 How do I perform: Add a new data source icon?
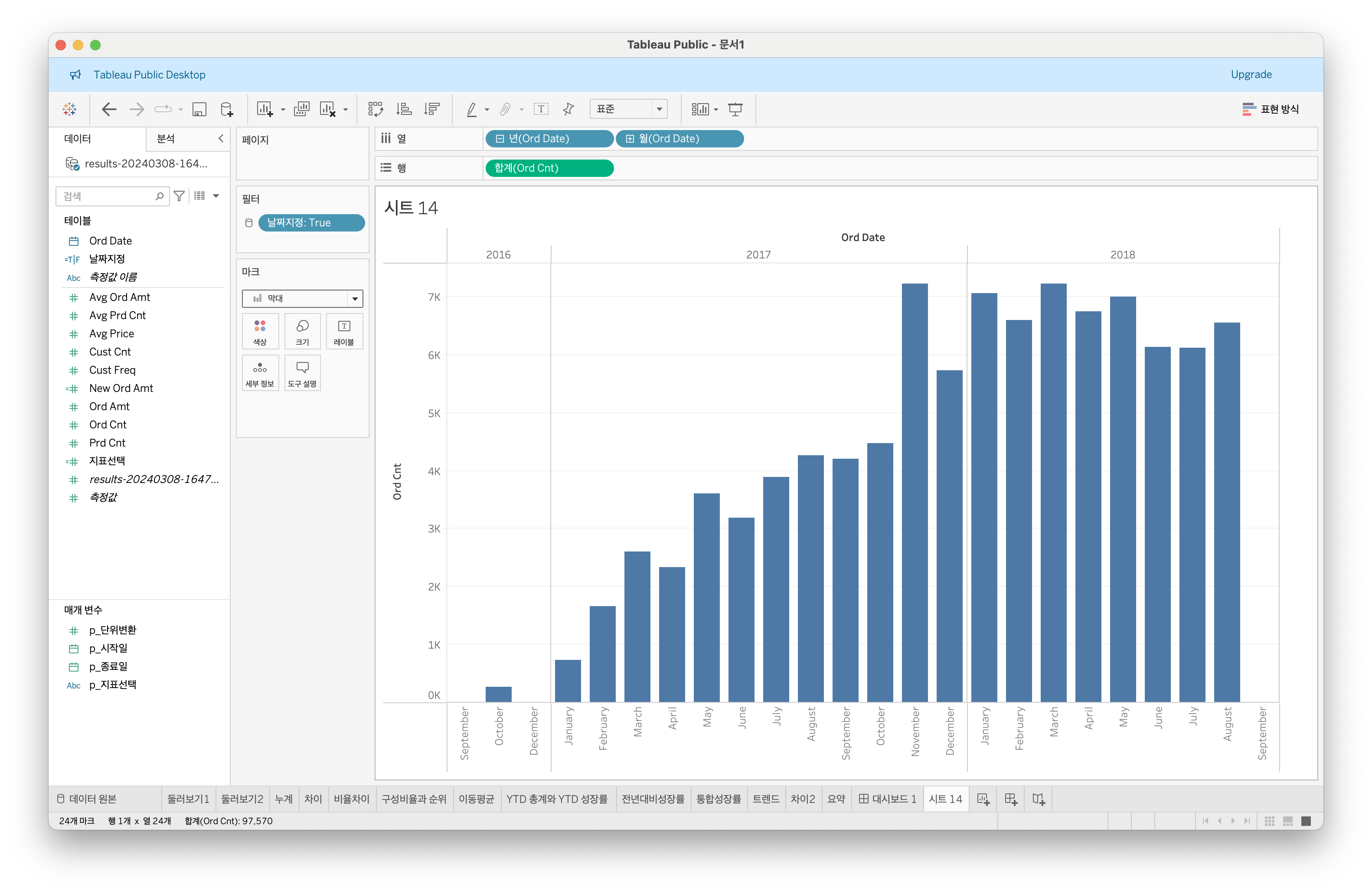[x=227, y=109]
